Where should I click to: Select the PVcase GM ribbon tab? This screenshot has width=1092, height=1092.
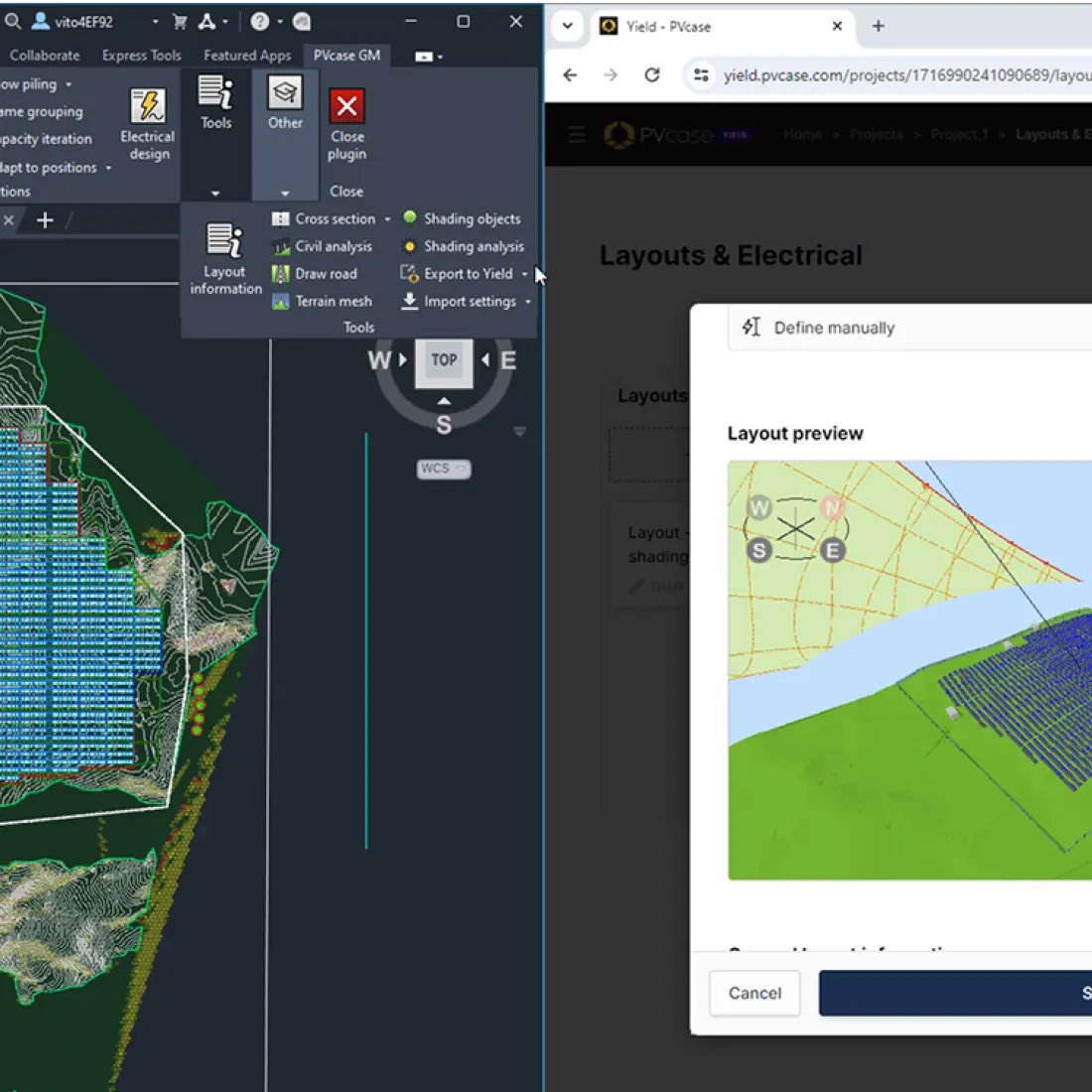[346, 55]
